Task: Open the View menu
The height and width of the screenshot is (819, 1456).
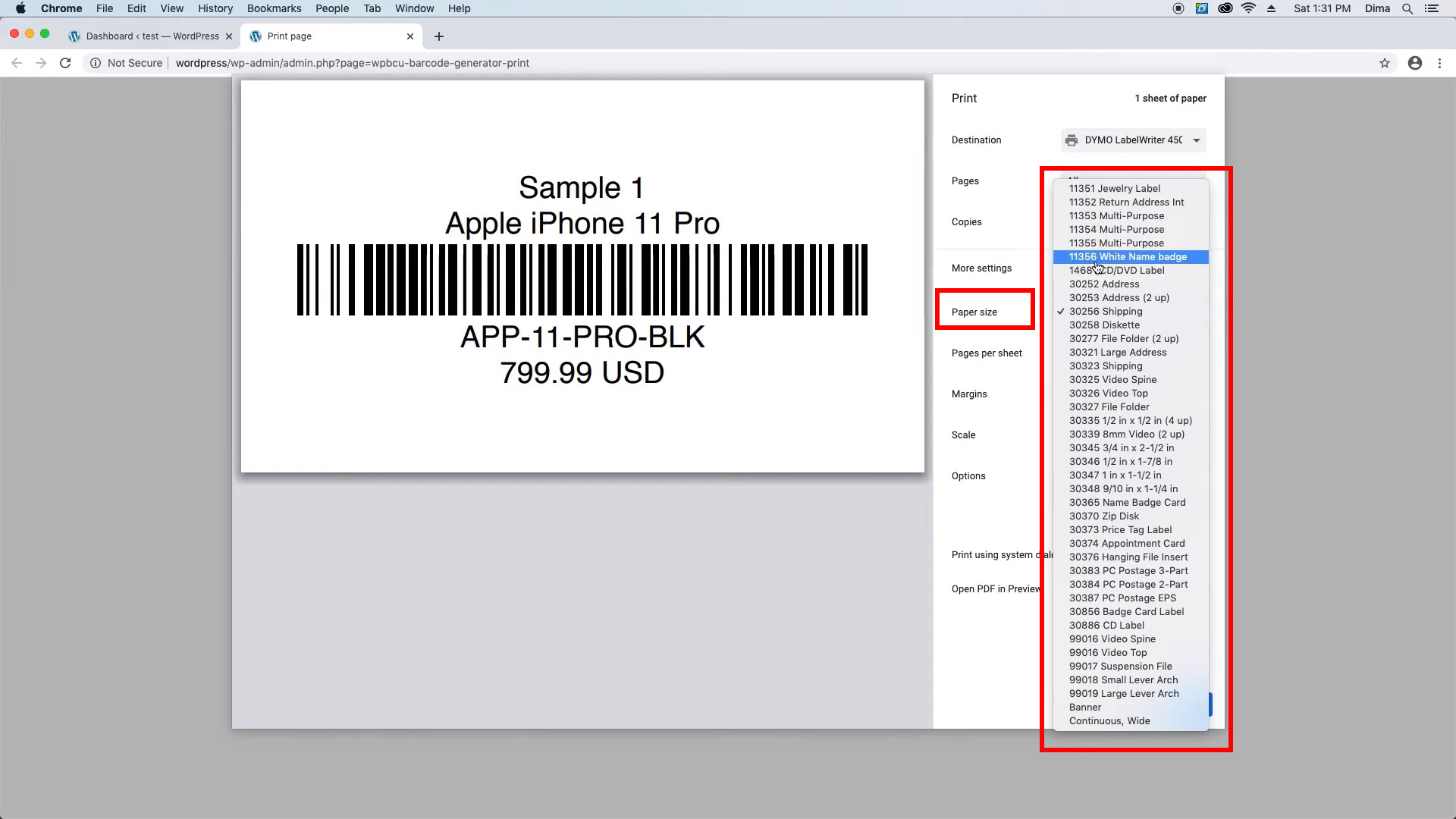Action: 172,8
